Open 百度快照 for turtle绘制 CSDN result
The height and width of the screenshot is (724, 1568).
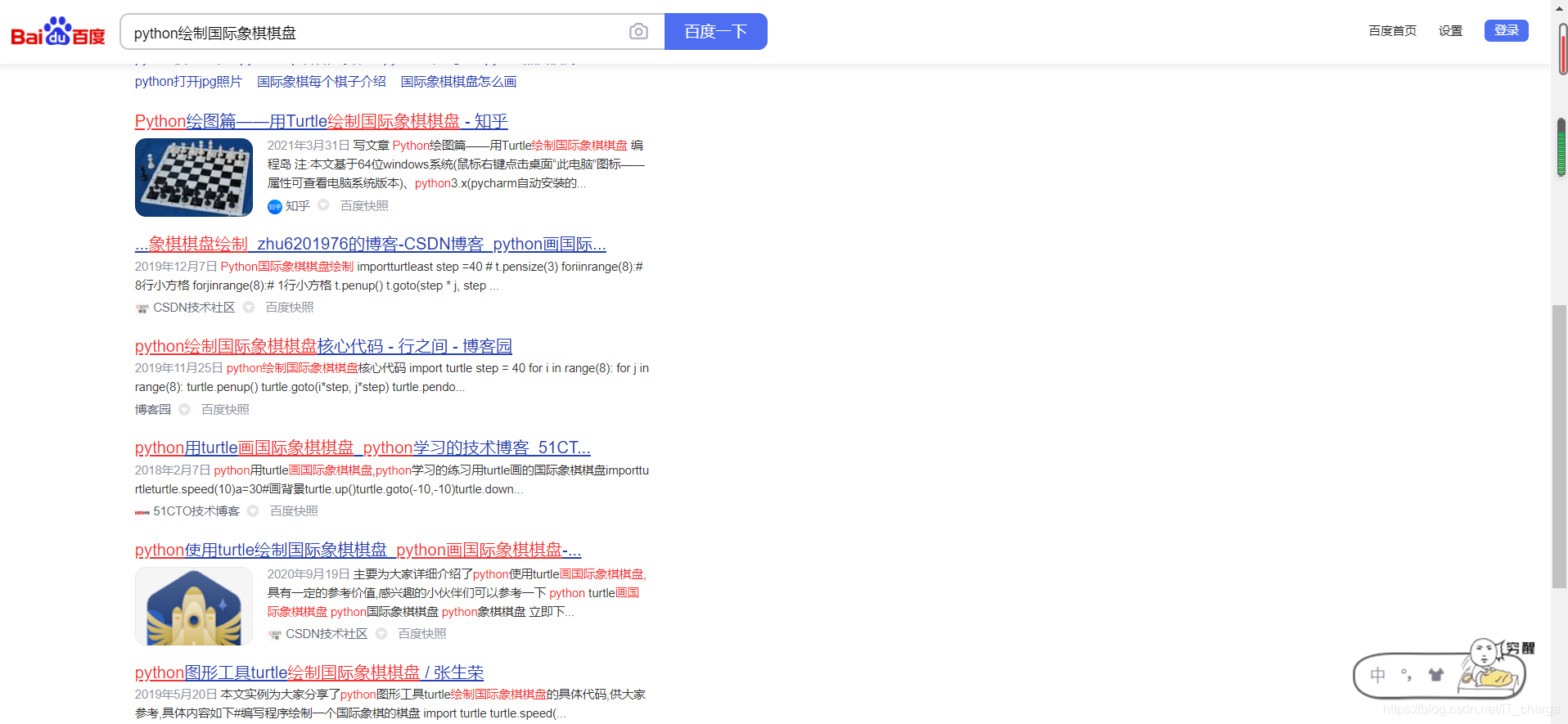click(x=422, y=634)
